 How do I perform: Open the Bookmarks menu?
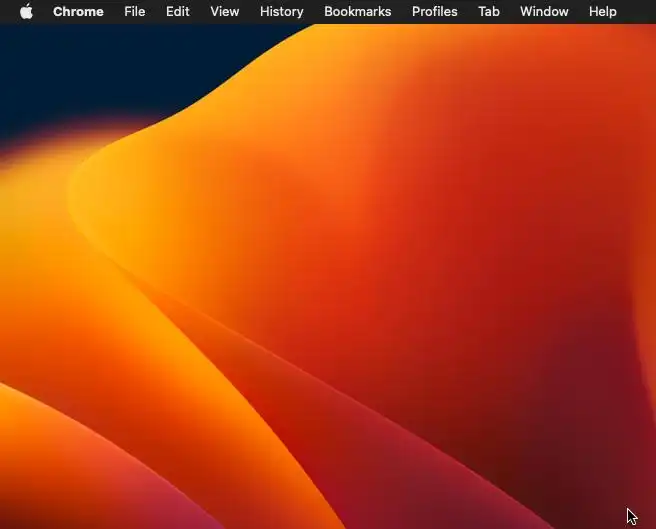pyautogui.click(x=358, y=11)
